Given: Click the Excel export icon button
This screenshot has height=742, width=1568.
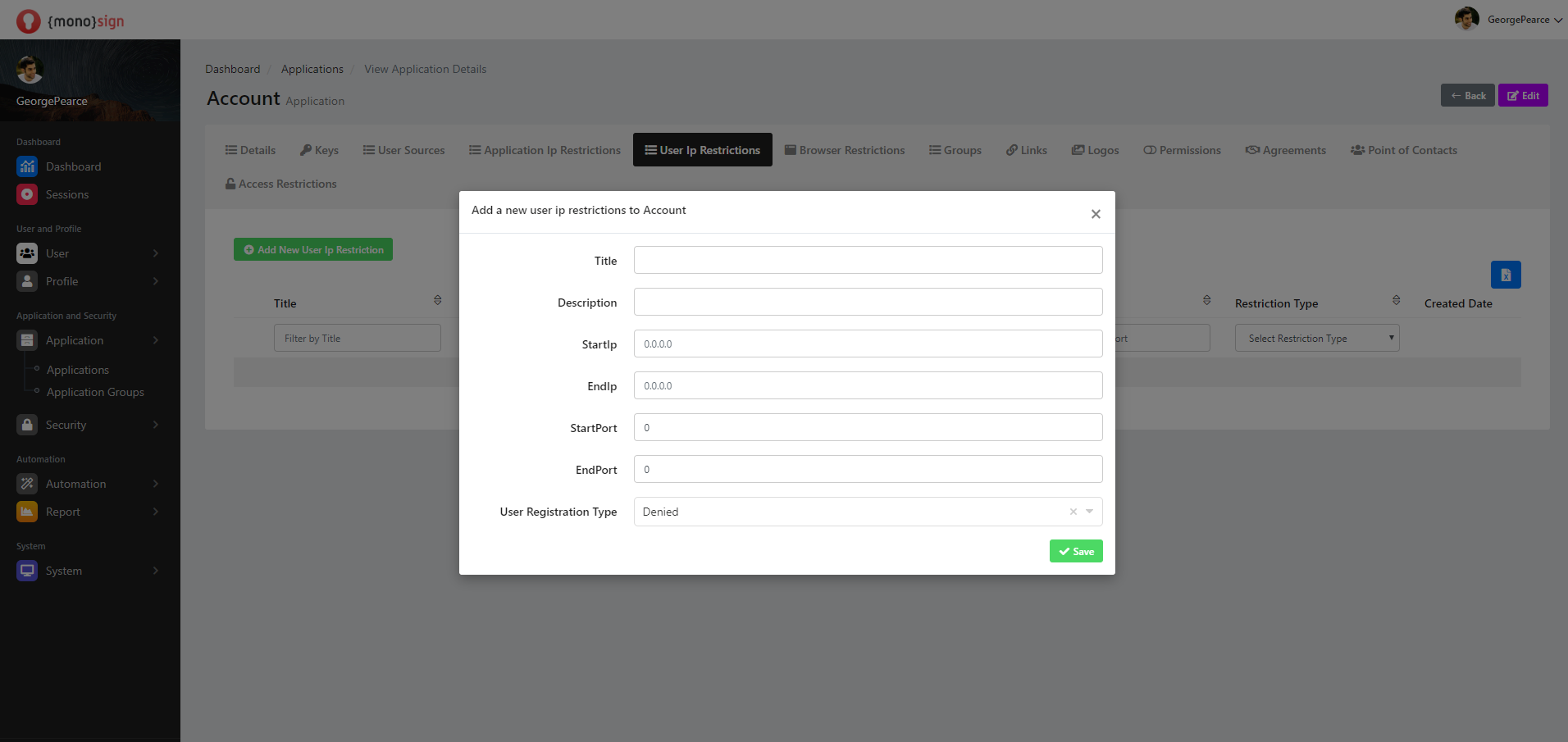Looking at the screenshot, I should click(1506, 275).
